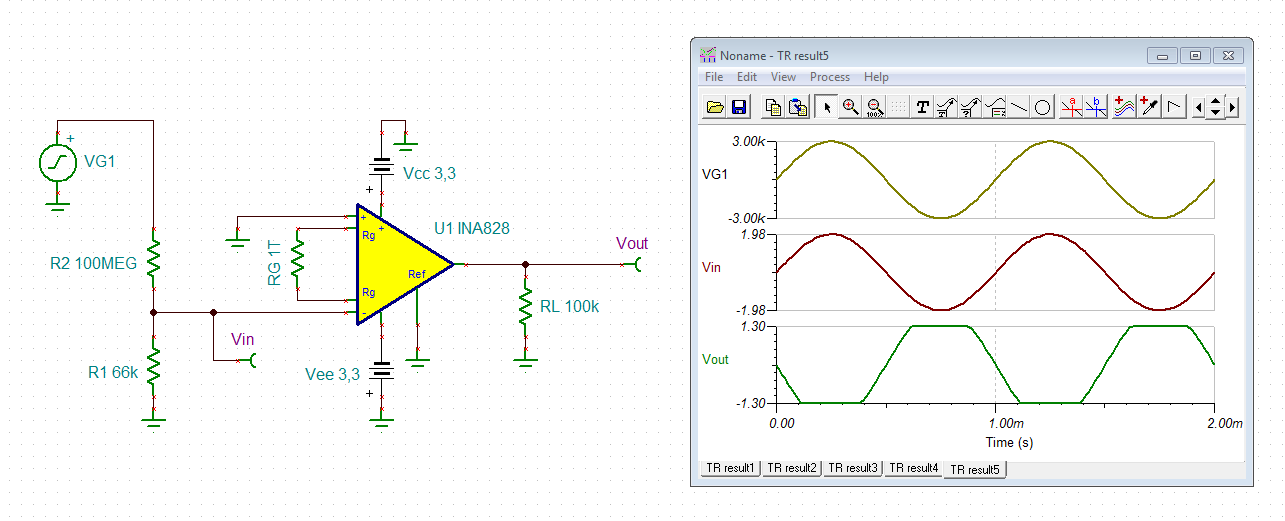Toggle the grid dots icon

point(898,106)
